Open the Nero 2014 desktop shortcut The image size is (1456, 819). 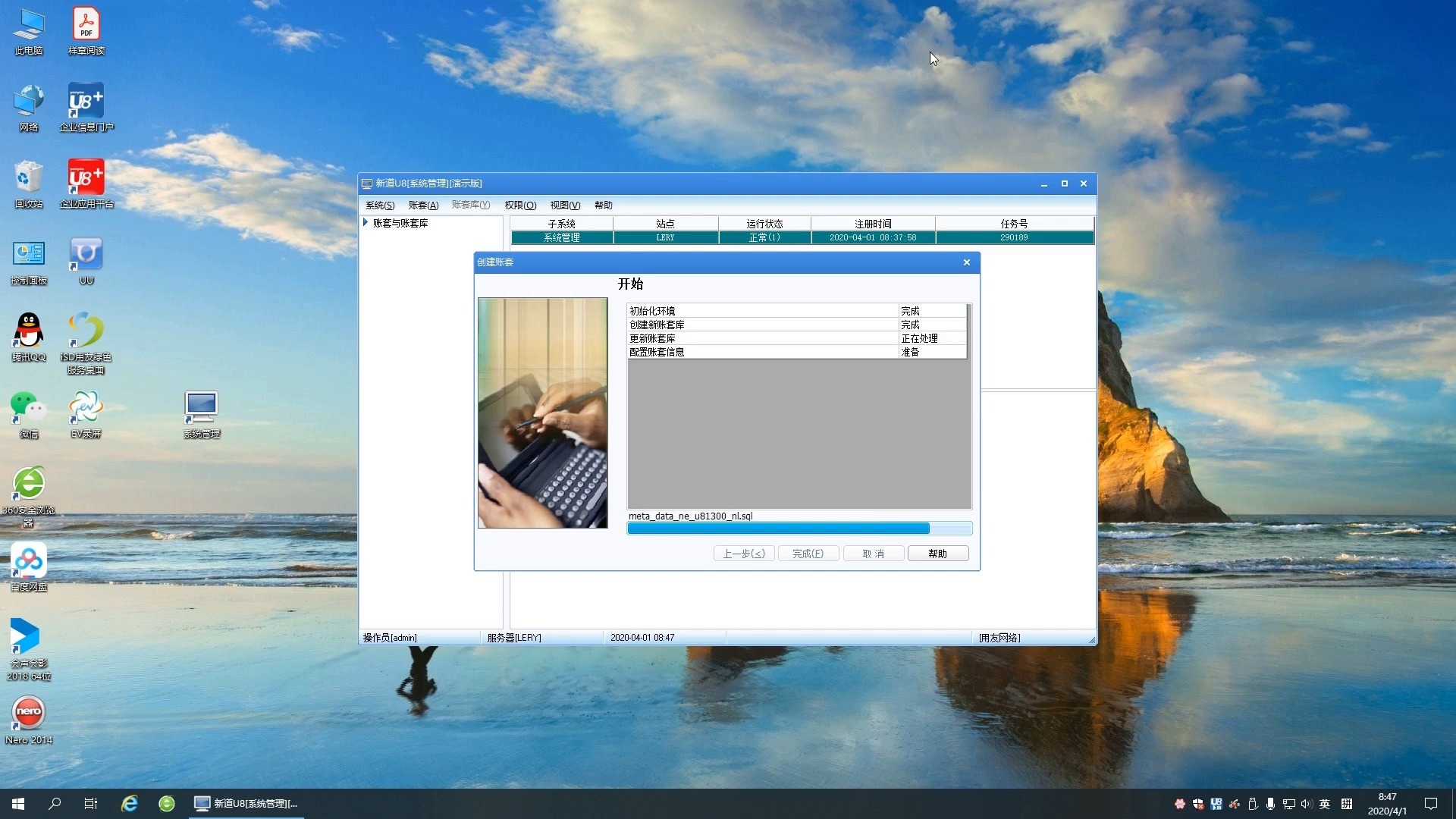pos(29,721)
